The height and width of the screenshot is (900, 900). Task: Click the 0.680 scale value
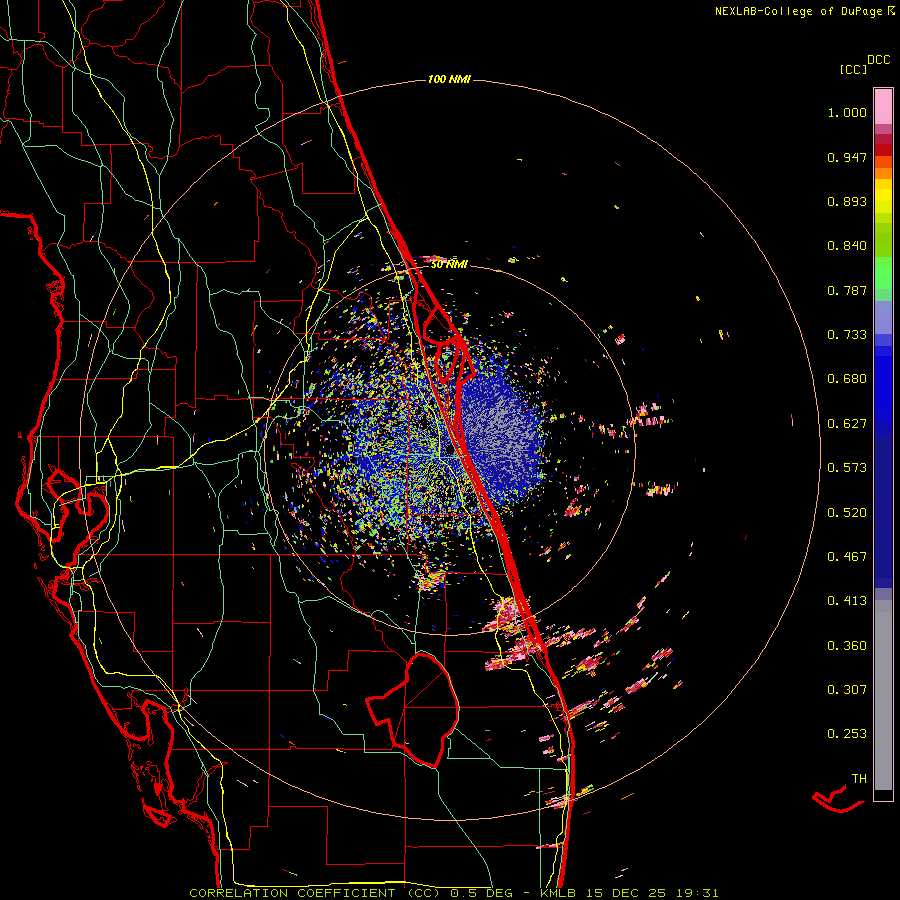847,379
